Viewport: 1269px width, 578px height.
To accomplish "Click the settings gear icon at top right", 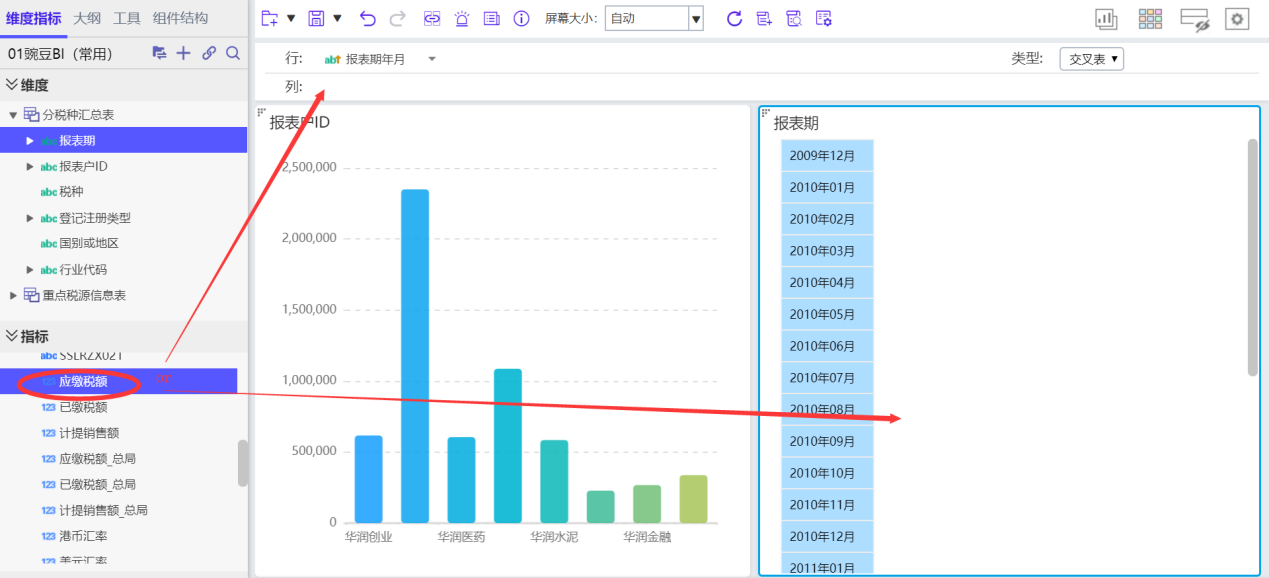I will [1237, 18].
